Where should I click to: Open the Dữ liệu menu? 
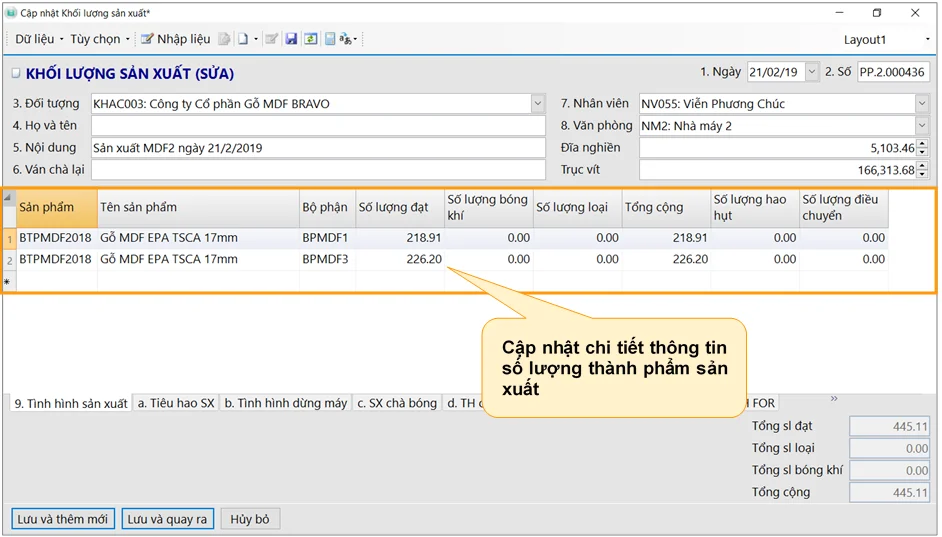point(39,39)
